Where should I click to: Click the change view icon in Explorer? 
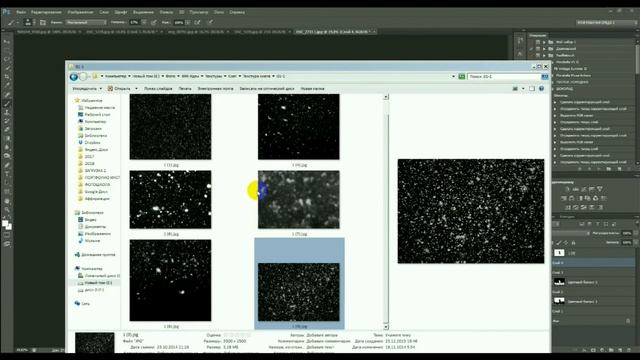[x=515, y=89]
